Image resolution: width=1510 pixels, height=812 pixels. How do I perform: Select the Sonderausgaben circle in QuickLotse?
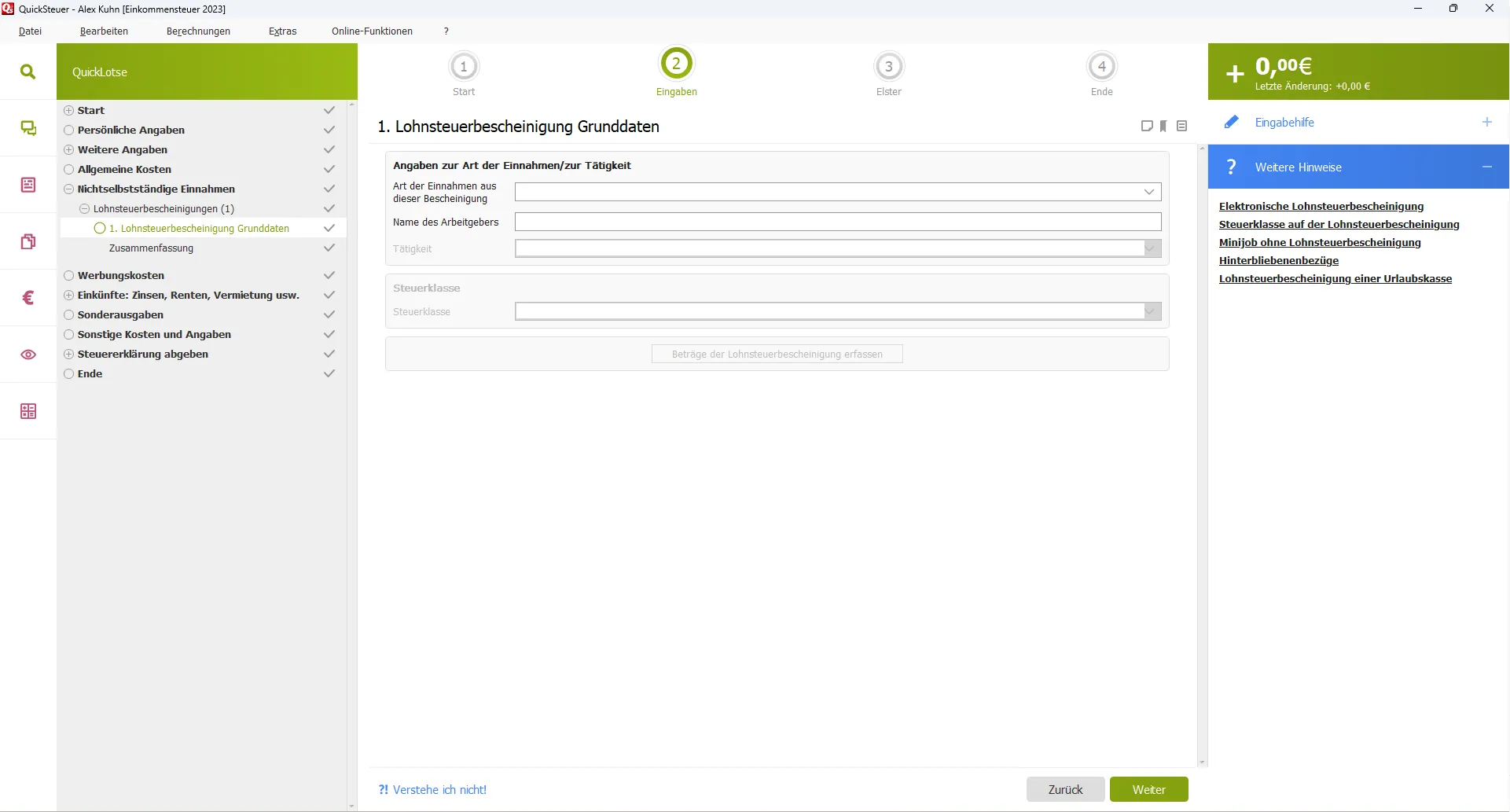click(69, 314)
